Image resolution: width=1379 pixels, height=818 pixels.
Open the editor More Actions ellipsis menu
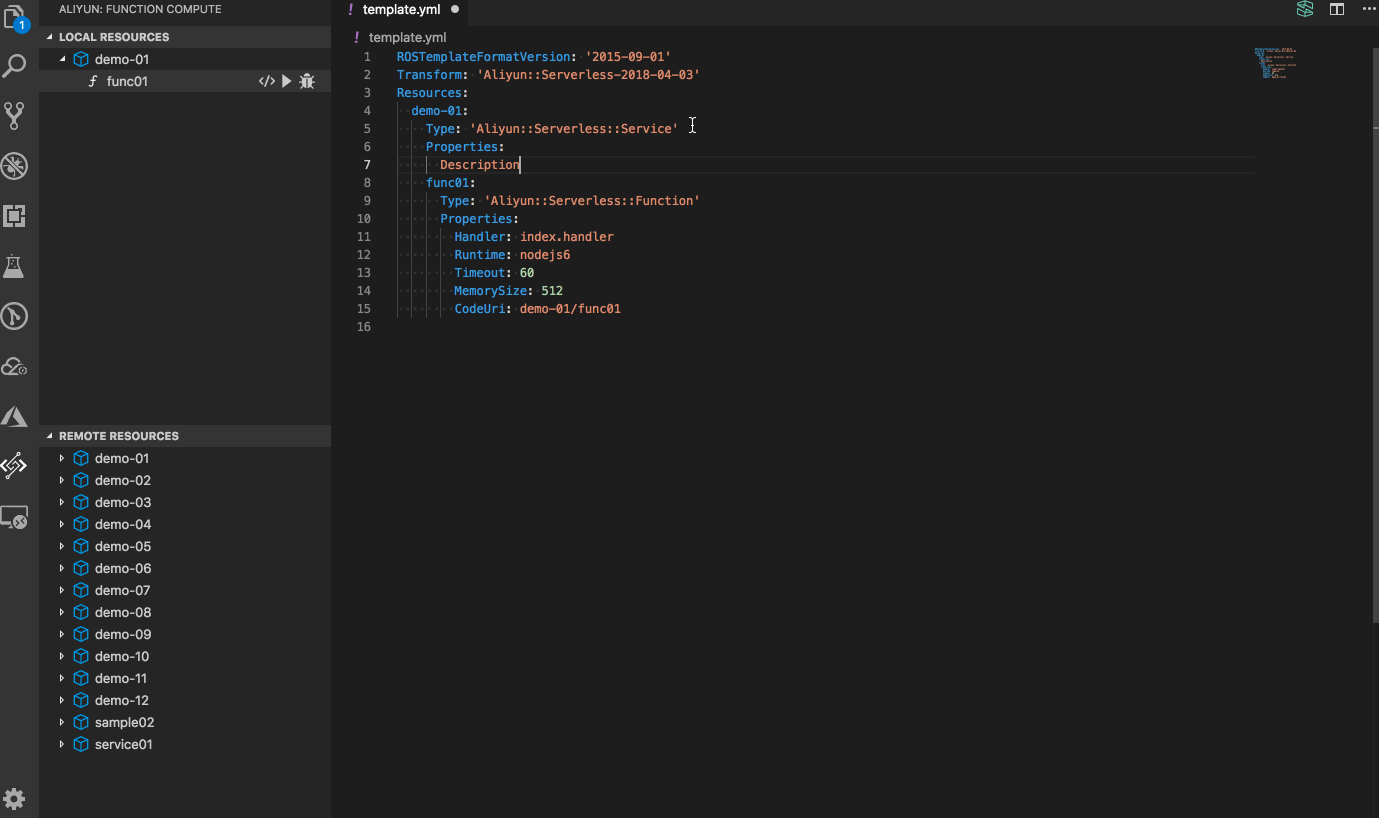pos(1369,9)
